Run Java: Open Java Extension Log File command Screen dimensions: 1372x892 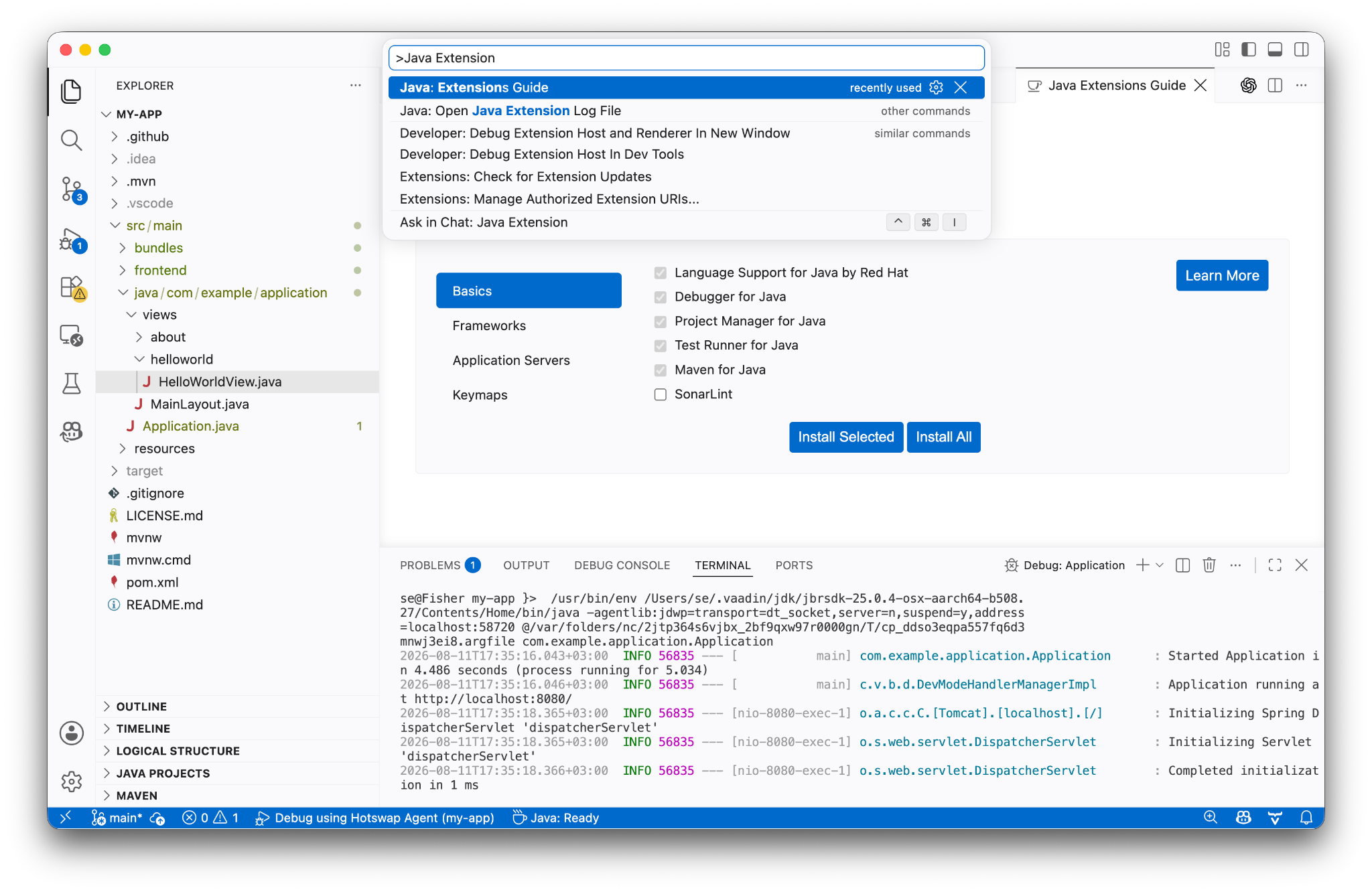click(x=686, y=111)
